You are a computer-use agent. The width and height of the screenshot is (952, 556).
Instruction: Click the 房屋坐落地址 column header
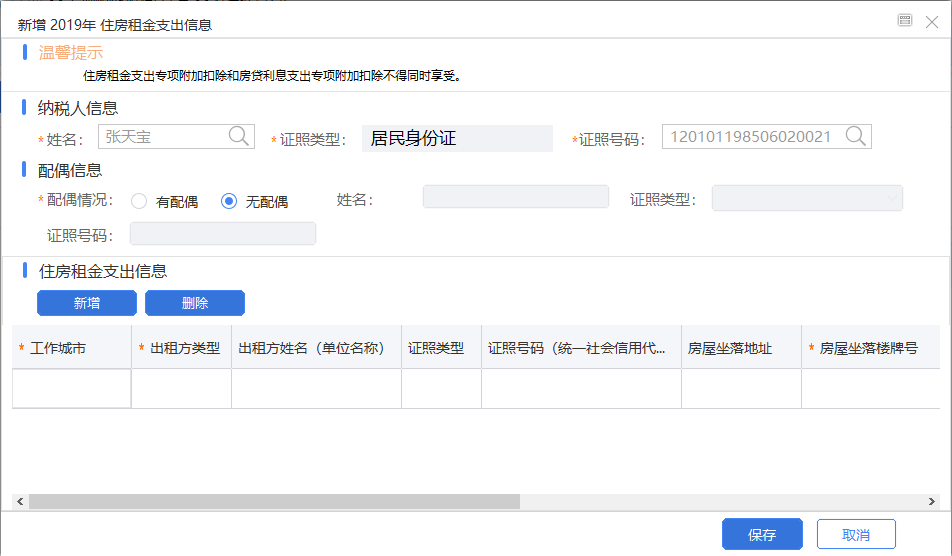coord(741,347)
